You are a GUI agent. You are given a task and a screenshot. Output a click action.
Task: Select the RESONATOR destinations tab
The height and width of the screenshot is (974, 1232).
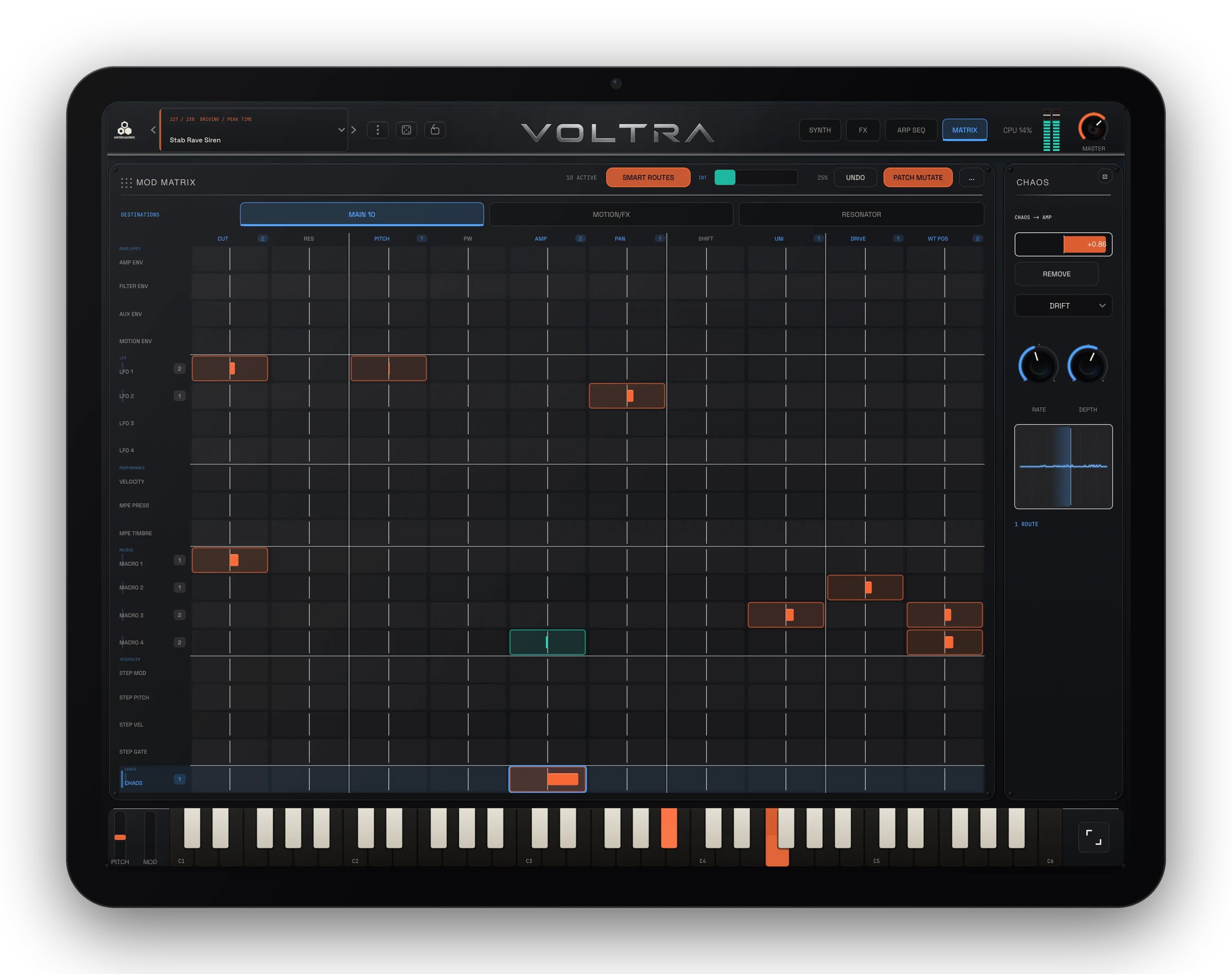pyautogui.click(x=861, y=214)
